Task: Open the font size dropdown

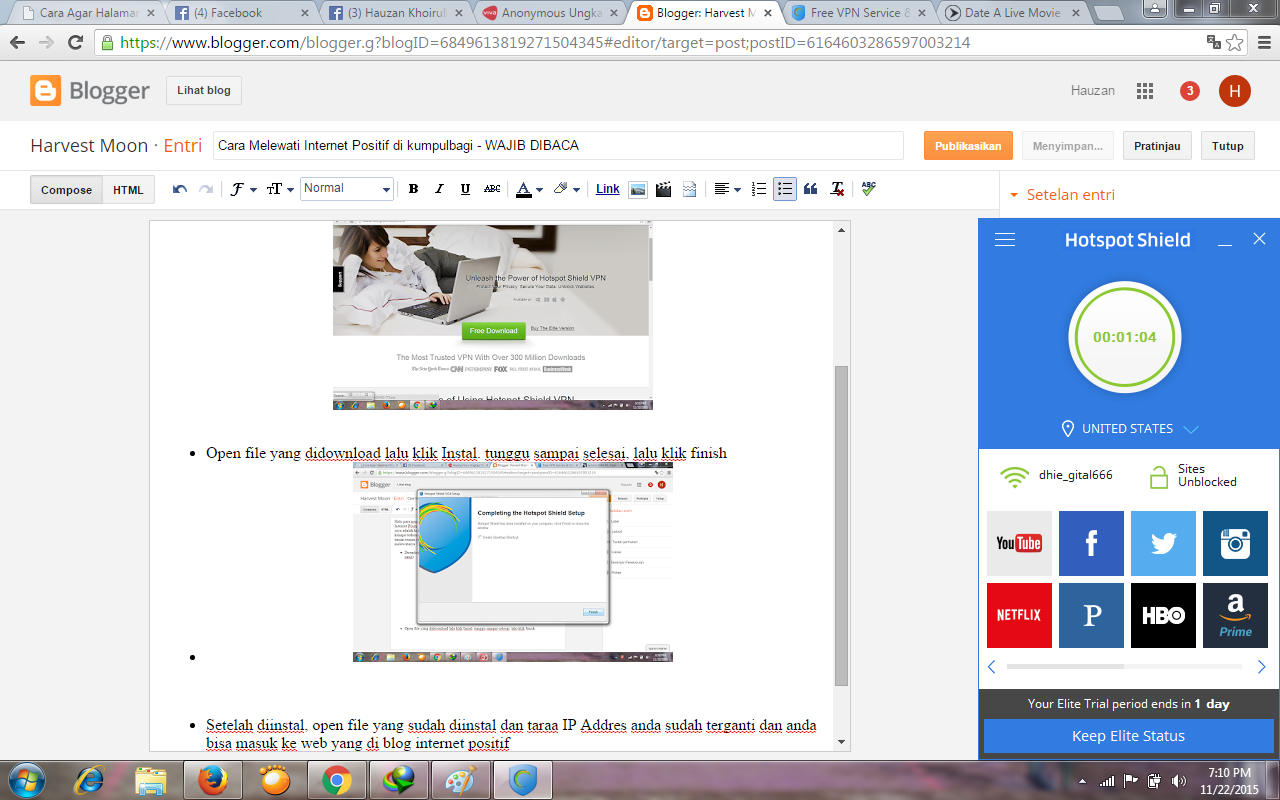Action: (279, 189)
